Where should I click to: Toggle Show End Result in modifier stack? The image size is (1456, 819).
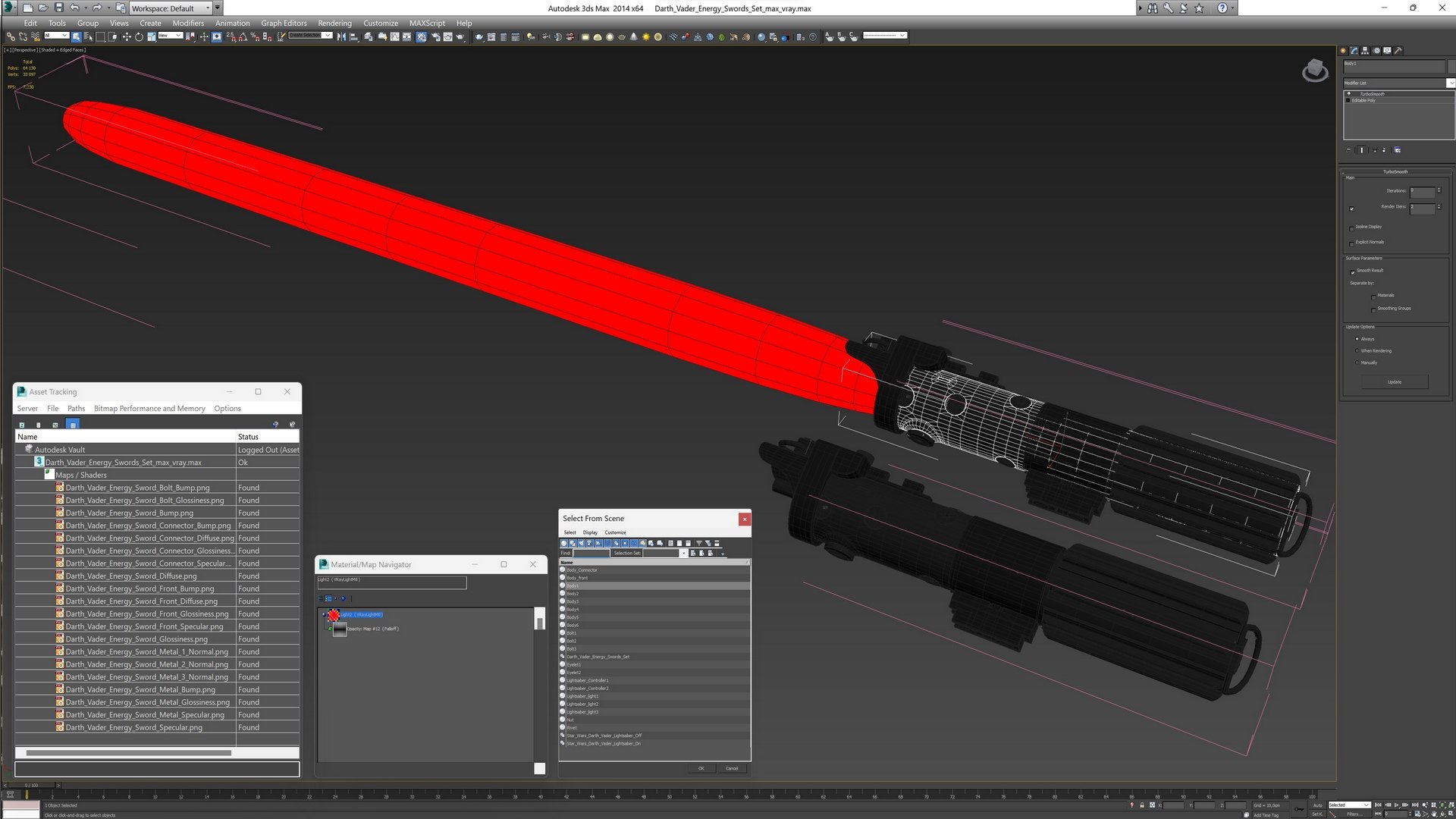[x=1362, y=150]
